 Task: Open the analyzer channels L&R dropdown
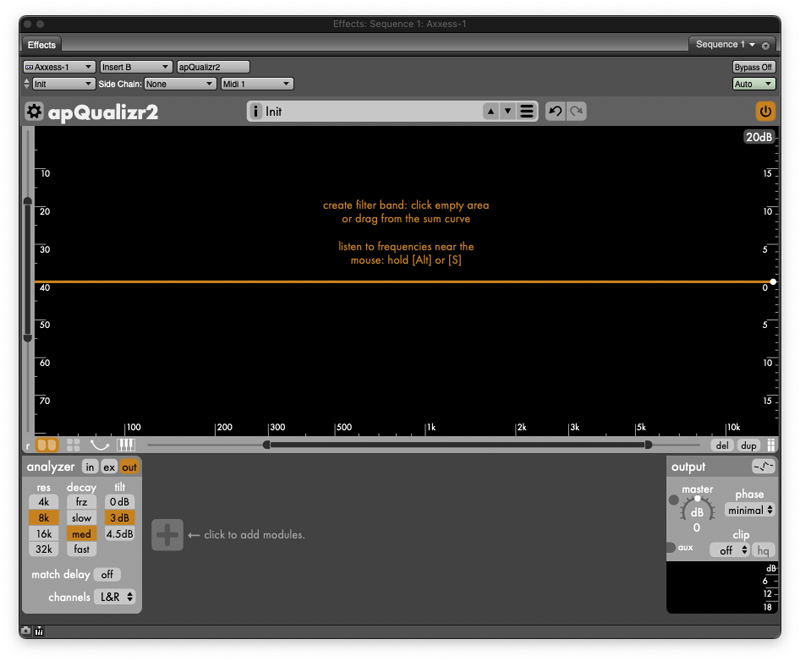[x=116, y=597]
